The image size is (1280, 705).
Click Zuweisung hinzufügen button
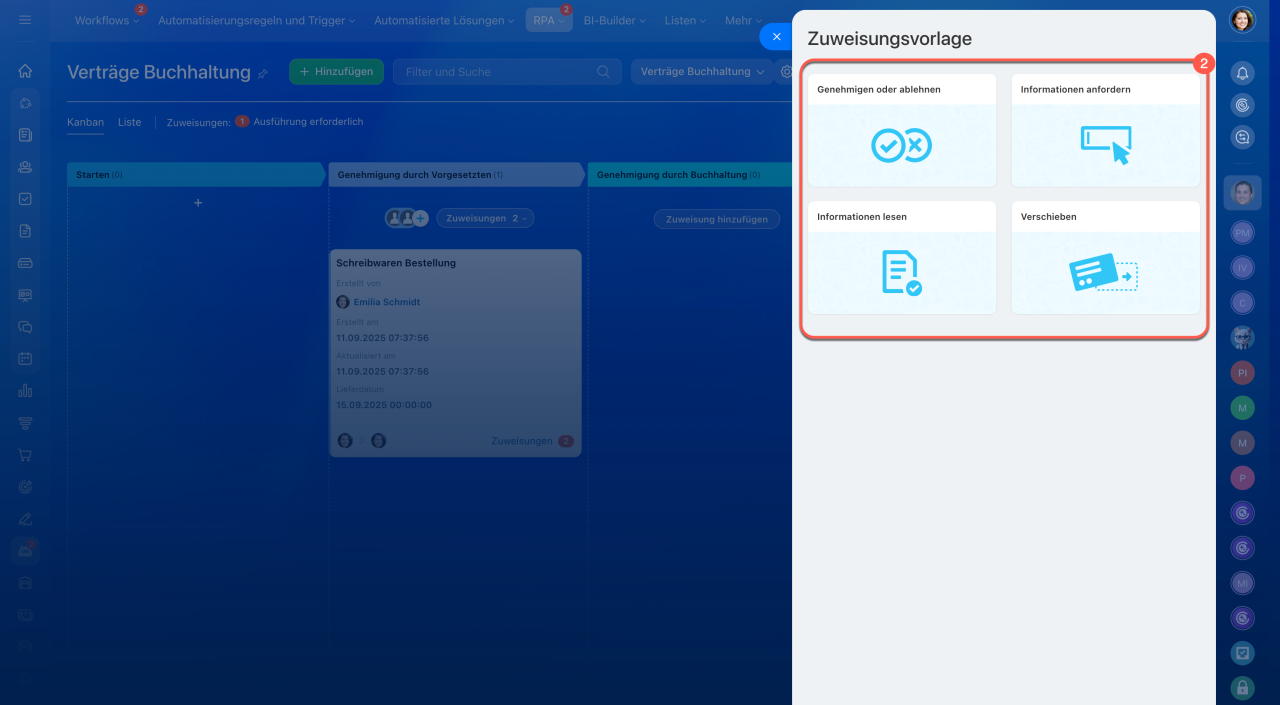tap(717, 219)
